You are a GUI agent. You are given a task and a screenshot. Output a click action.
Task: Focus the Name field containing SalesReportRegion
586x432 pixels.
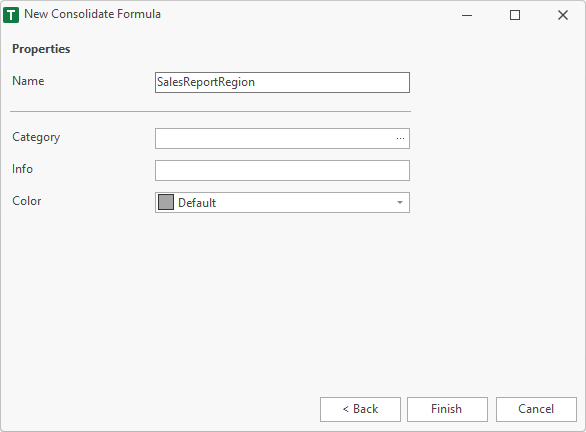tap(282, 82)
